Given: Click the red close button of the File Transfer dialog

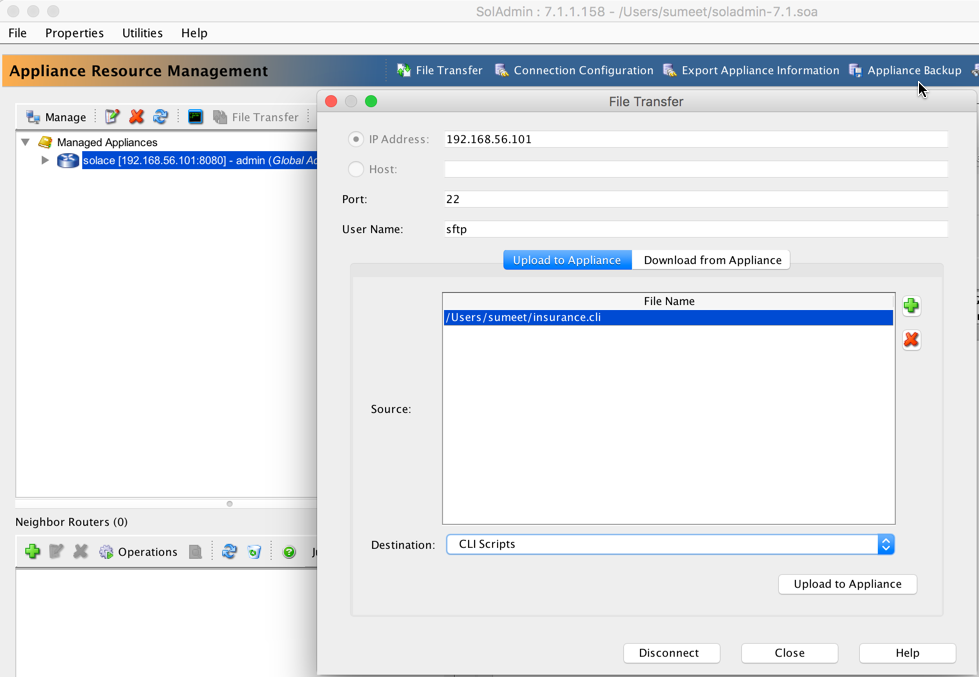Looking at the screenshot, I should pyautogui.click(x=332, y=101).
